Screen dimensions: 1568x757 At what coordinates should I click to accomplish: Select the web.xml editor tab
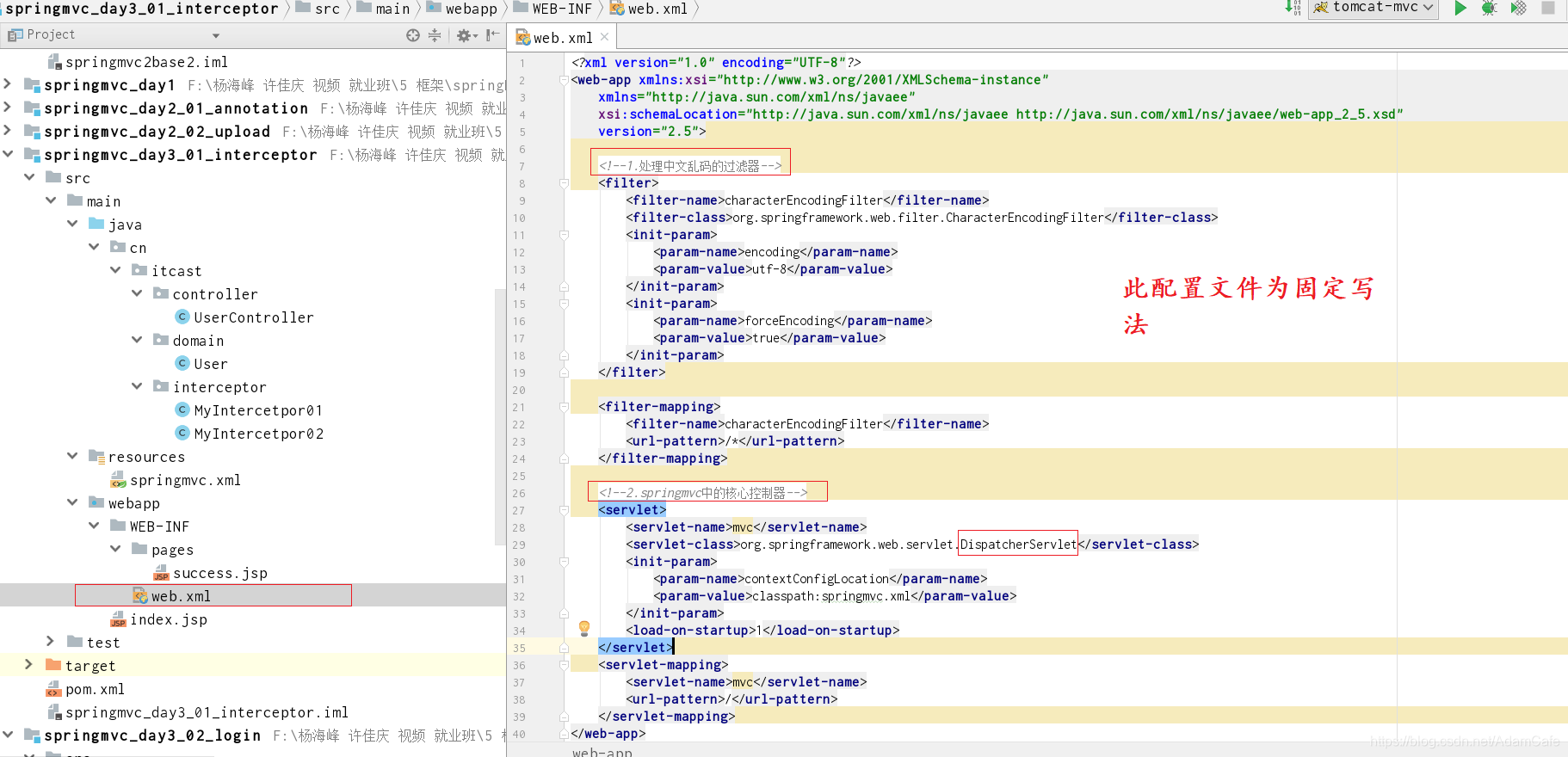[563, 37]
